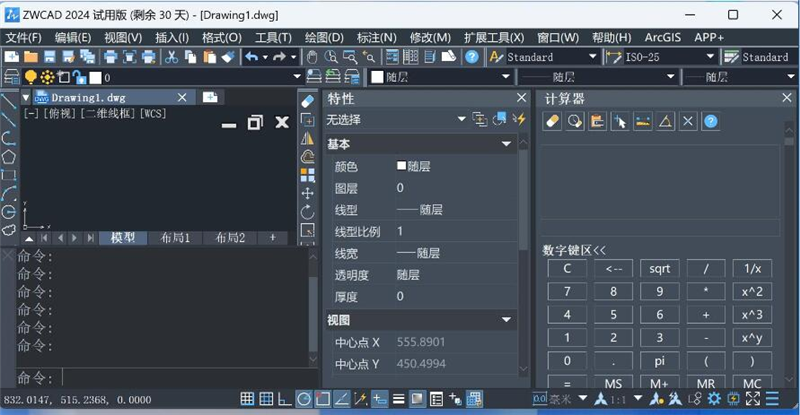
Task: Open undo history dropdown arrow
Action: pos(265,57)
